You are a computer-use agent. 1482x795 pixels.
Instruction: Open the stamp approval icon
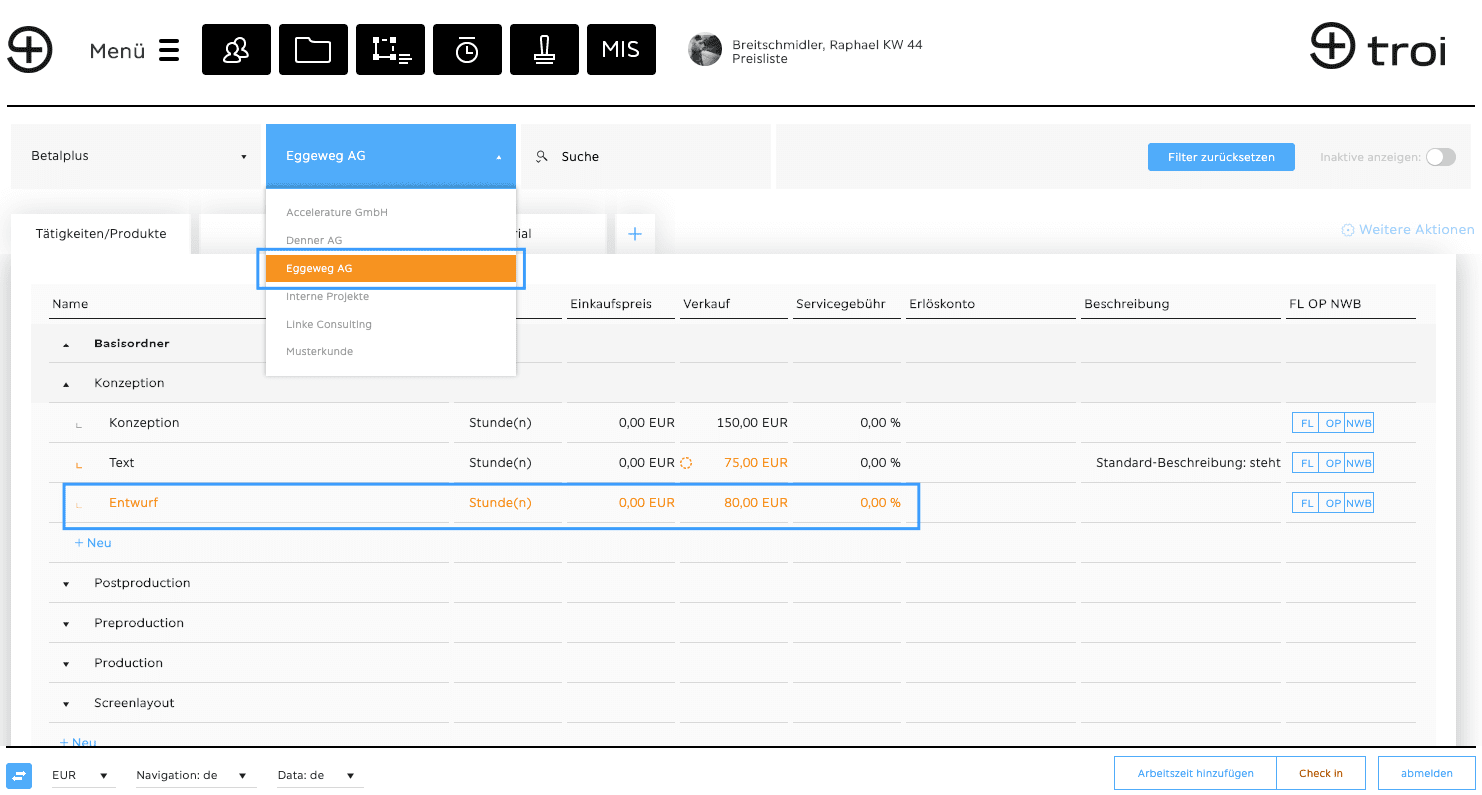pos(544,50)
